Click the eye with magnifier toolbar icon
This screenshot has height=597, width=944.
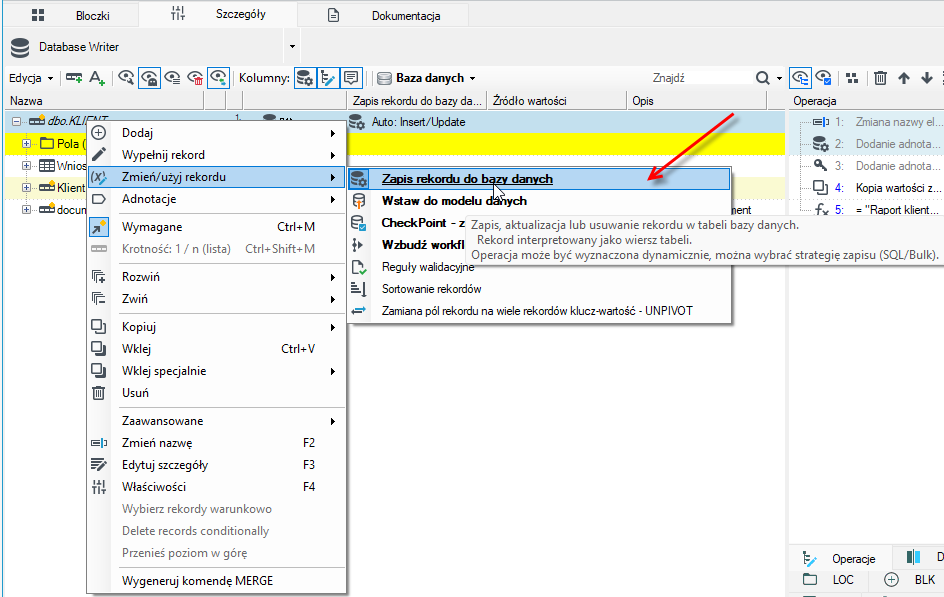[x=126, y=78]
